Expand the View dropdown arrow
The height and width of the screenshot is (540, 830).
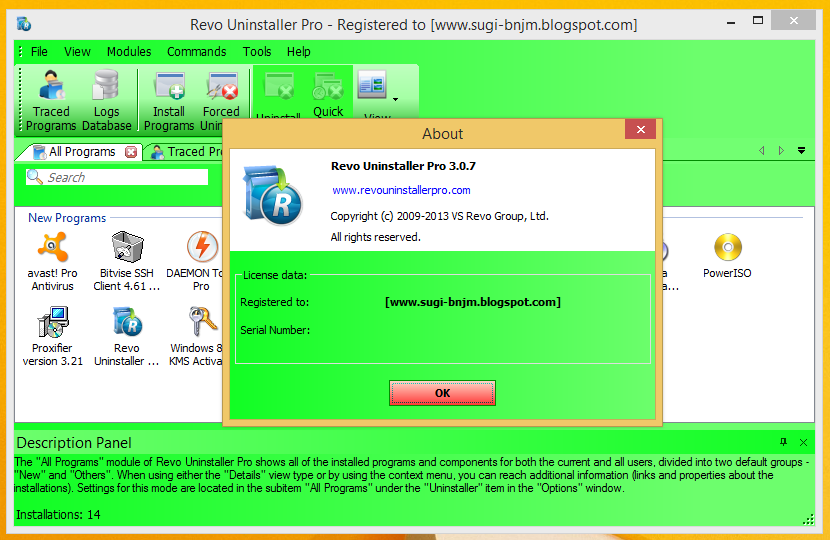pos(395,99)
